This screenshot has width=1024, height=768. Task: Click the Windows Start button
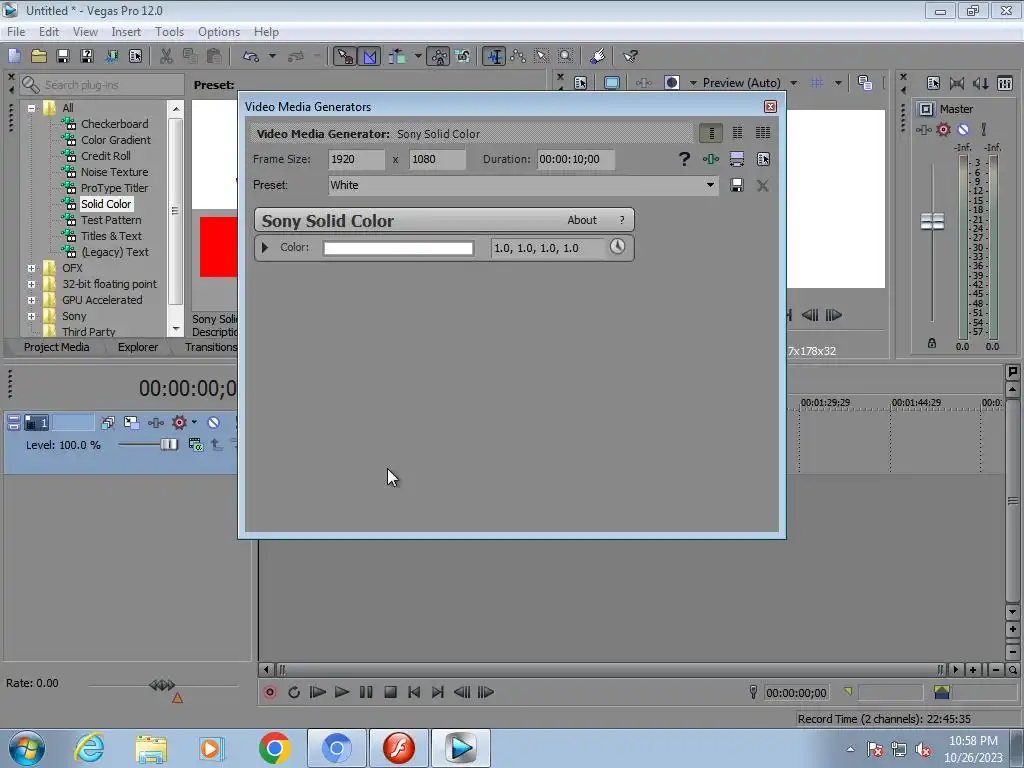point(27,748)
